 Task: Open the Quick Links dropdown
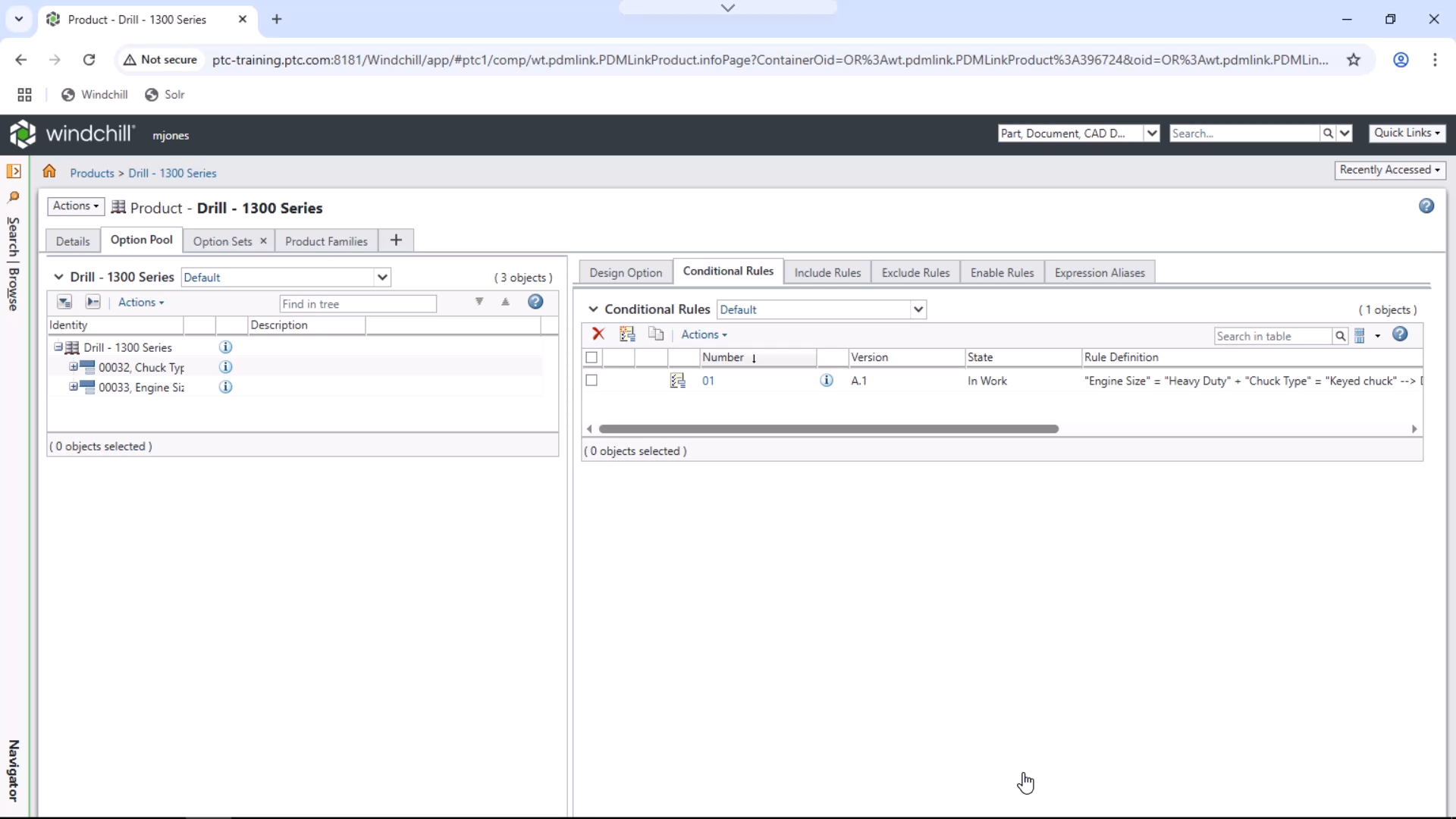coord(1407,133)
